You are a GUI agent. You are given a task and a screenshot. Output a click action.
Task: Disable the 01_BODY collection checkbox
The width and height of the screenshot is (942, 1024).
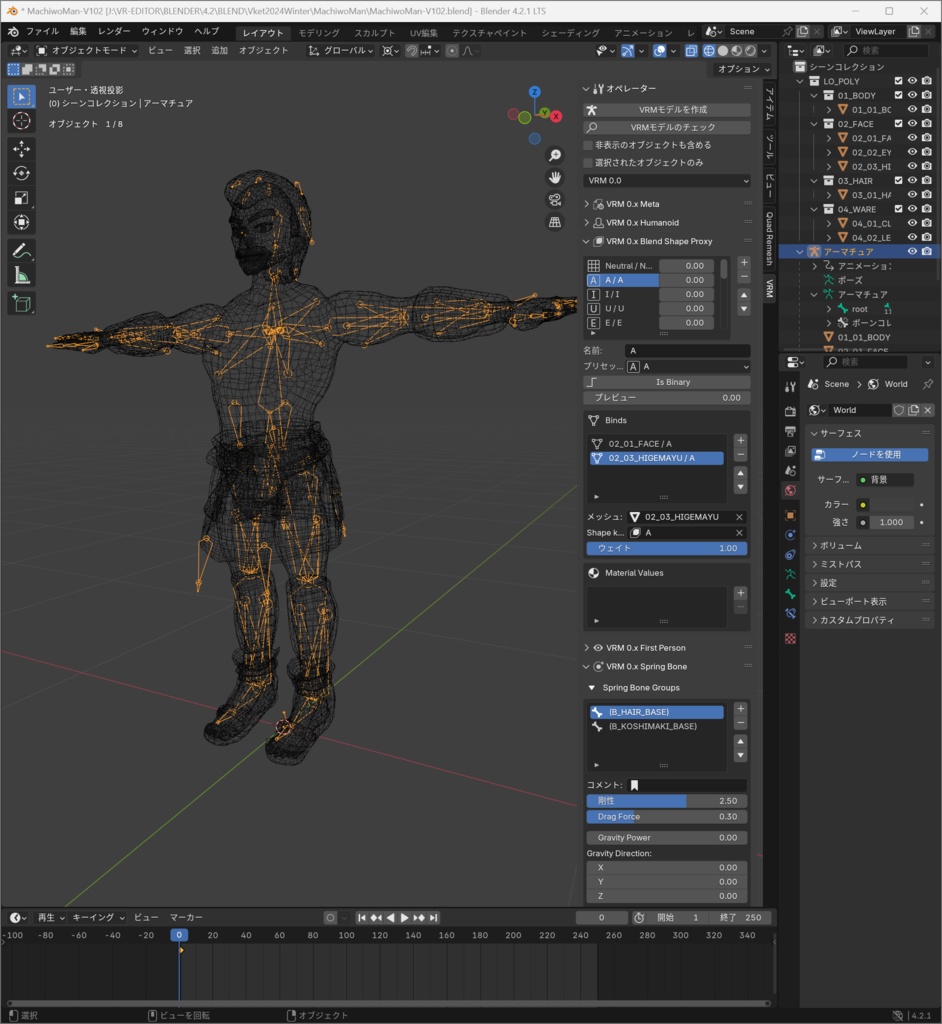tap(898, 95)
